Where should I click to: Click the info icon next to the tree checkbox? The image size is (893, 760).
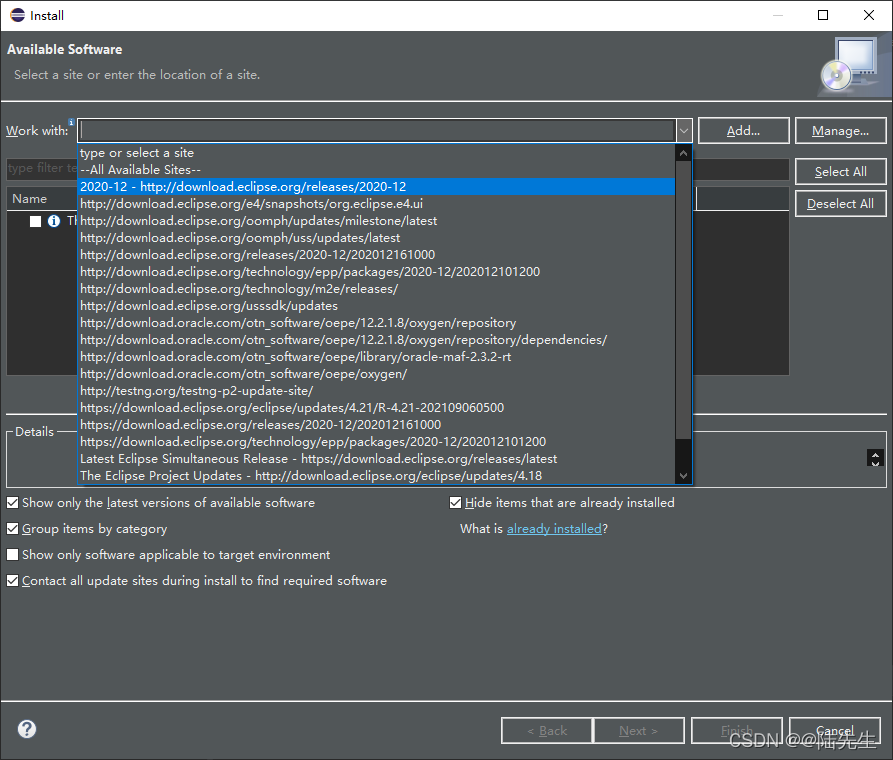53,221
